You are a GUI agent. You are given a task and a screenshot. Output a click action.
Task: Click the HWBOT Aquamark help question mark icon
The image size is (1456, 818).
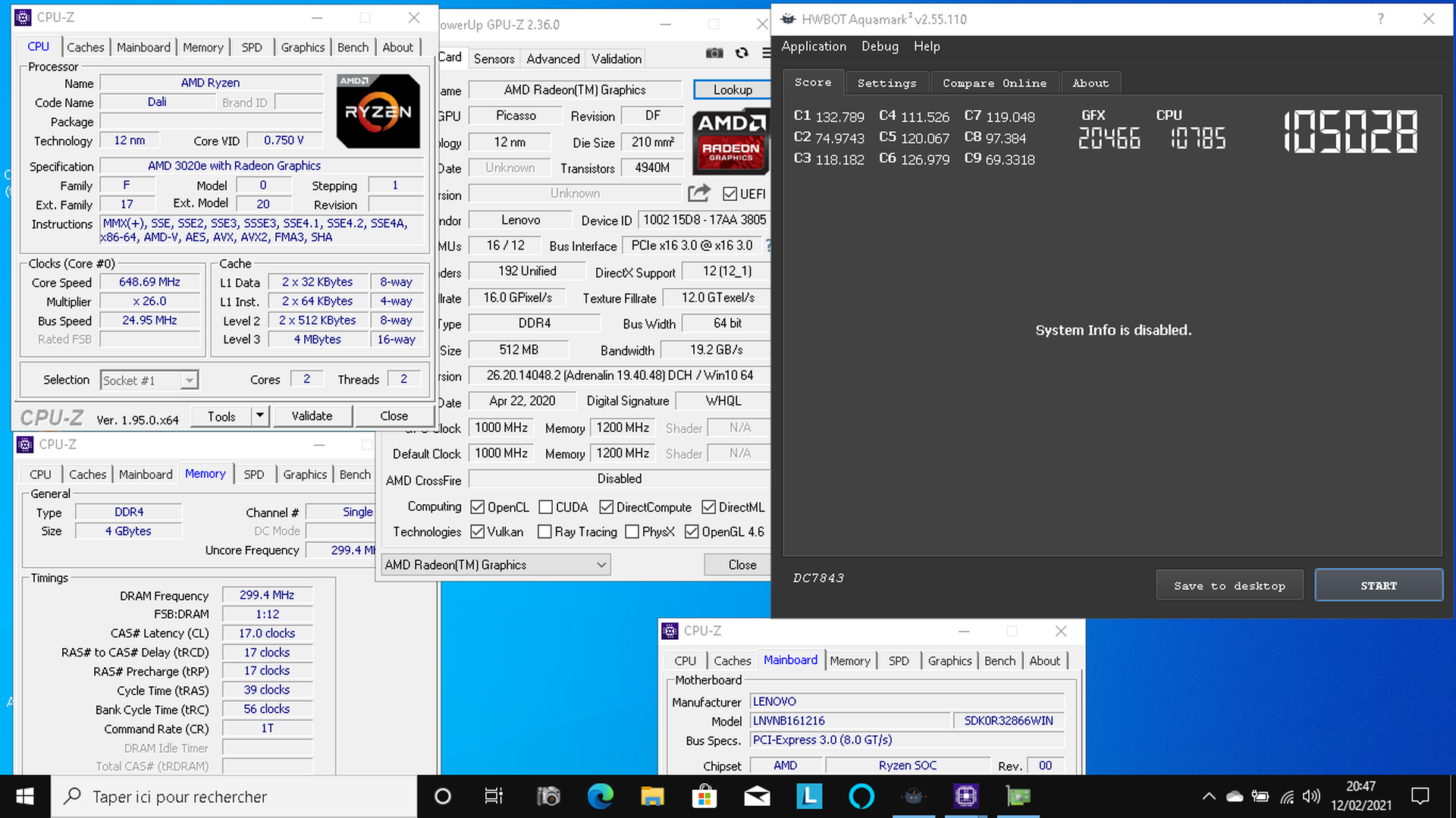click(1380, 19)
